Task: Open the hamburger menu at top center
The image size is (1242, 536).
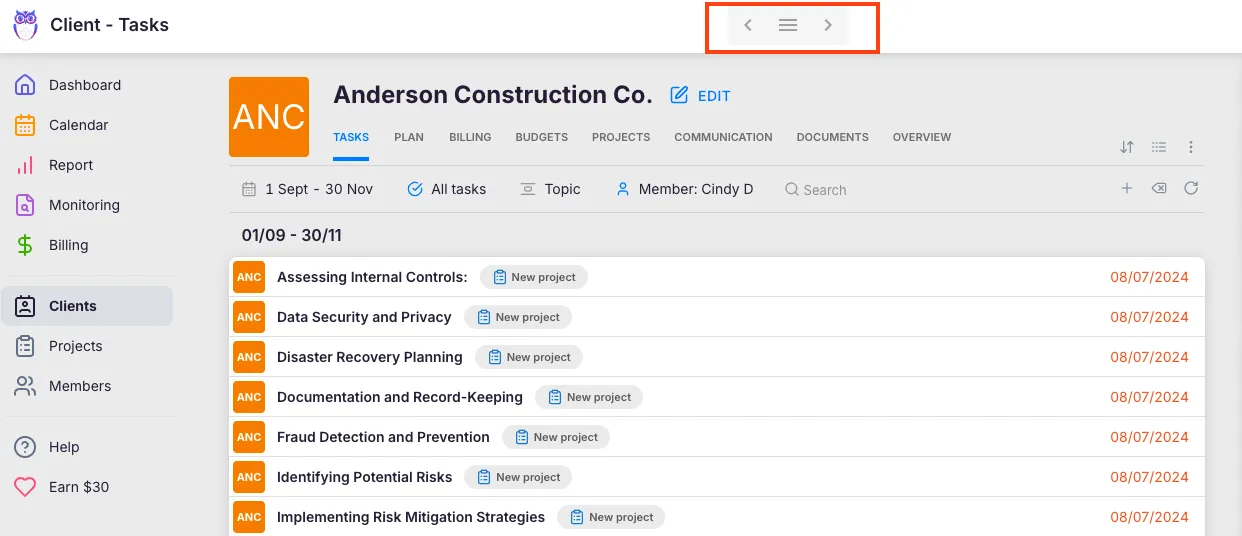Action: (x=788, y=26)
